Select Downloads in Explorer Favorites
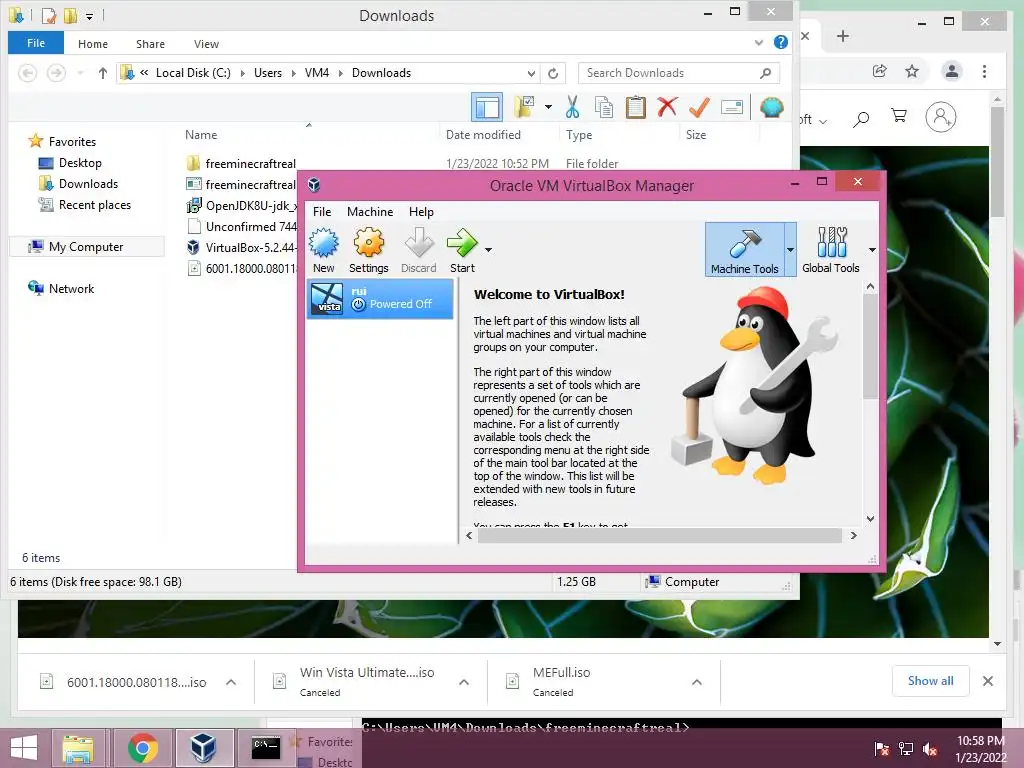The image size is (1024, 768). (x=78, y=184)
